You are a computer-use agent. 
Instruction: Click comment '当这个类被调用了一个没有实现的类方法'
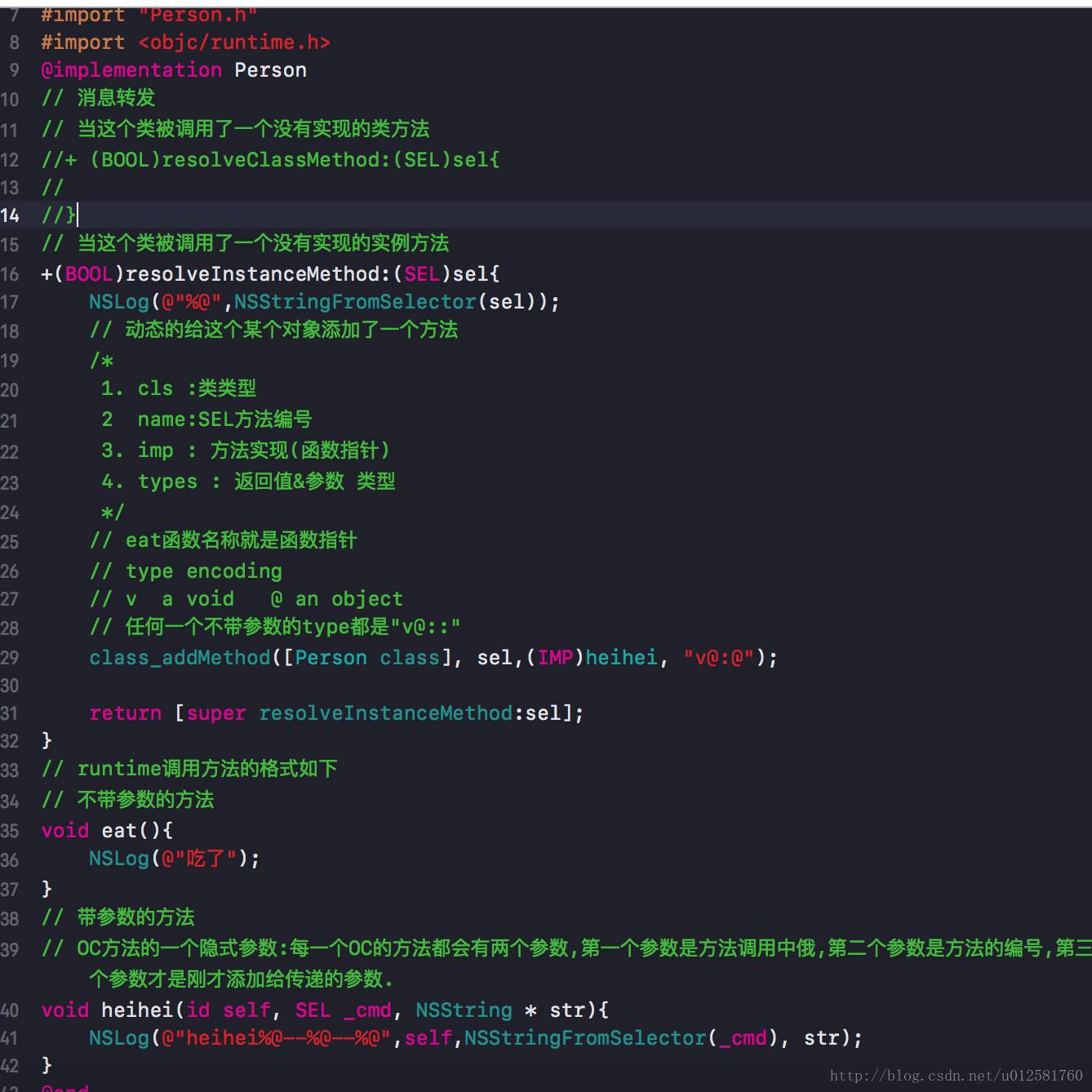(253, 129)
